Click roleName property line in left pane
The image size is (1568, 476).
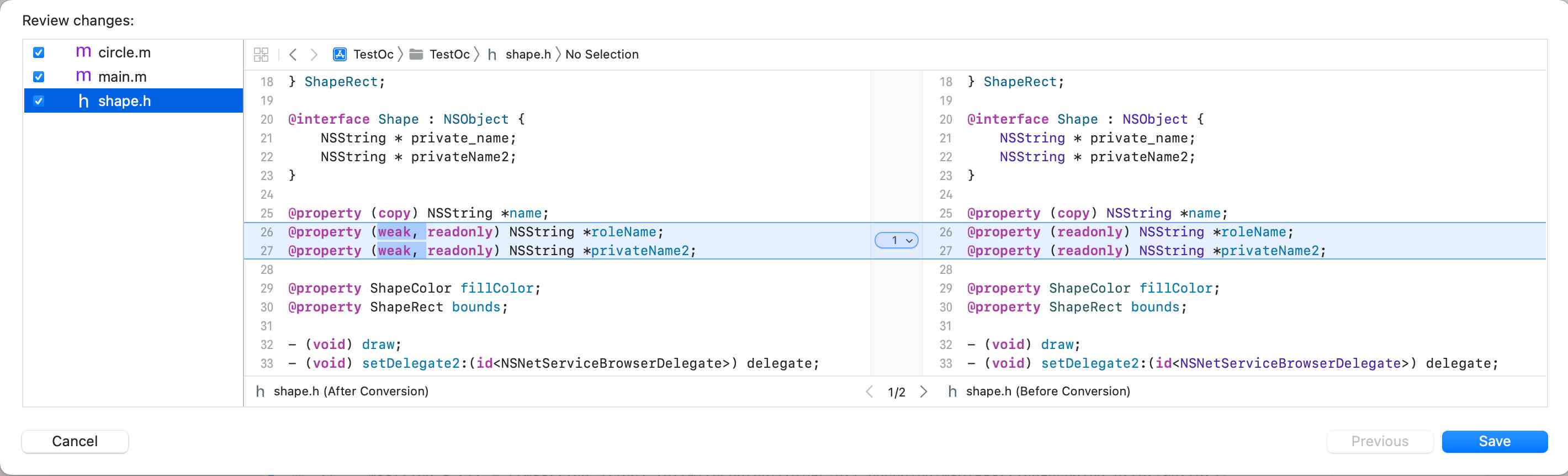pyautogui.click(x=475, y=232)
